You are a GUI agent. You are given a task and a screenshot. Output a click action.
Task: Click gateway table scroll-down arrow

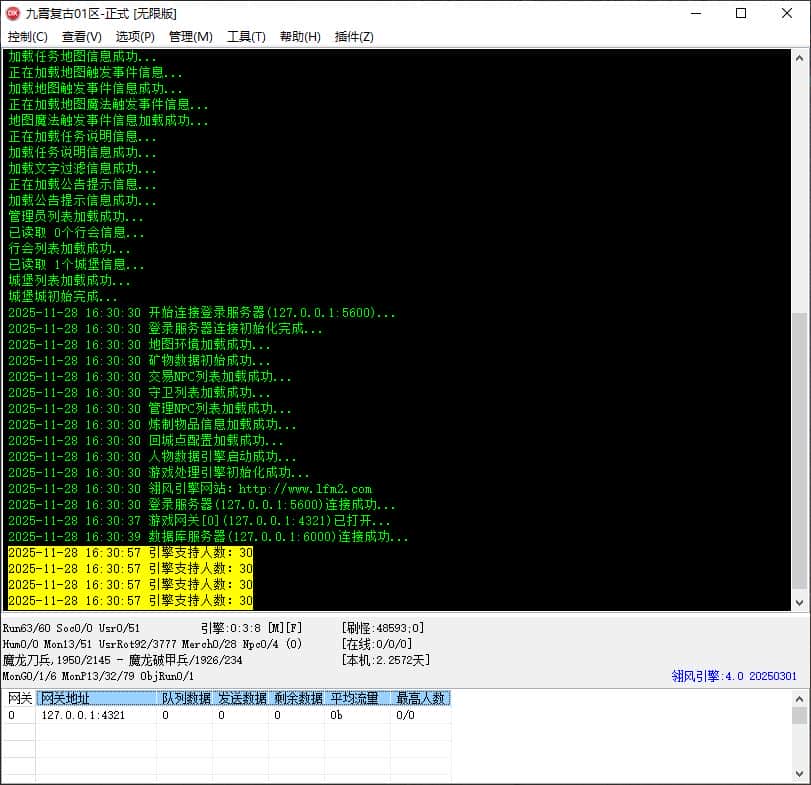click(x=799, y=774)
